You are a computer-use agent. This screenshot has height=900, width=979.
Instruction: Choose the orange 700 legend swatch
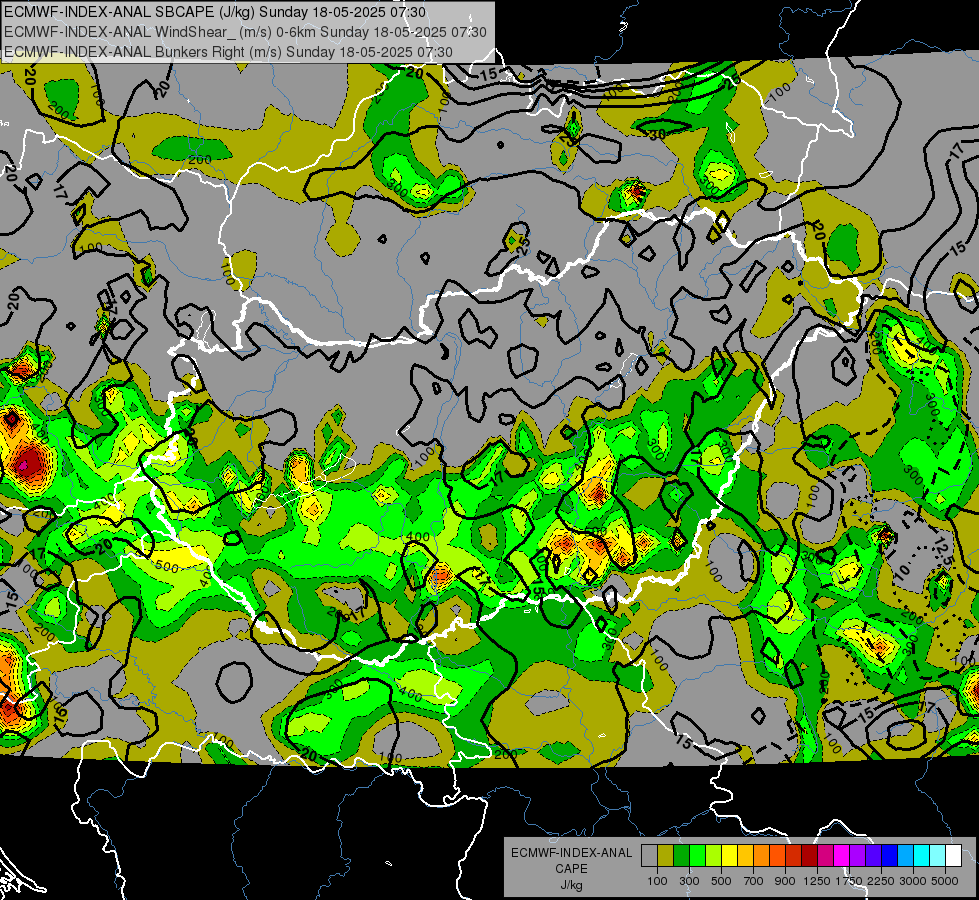click(x=762, y=855)
